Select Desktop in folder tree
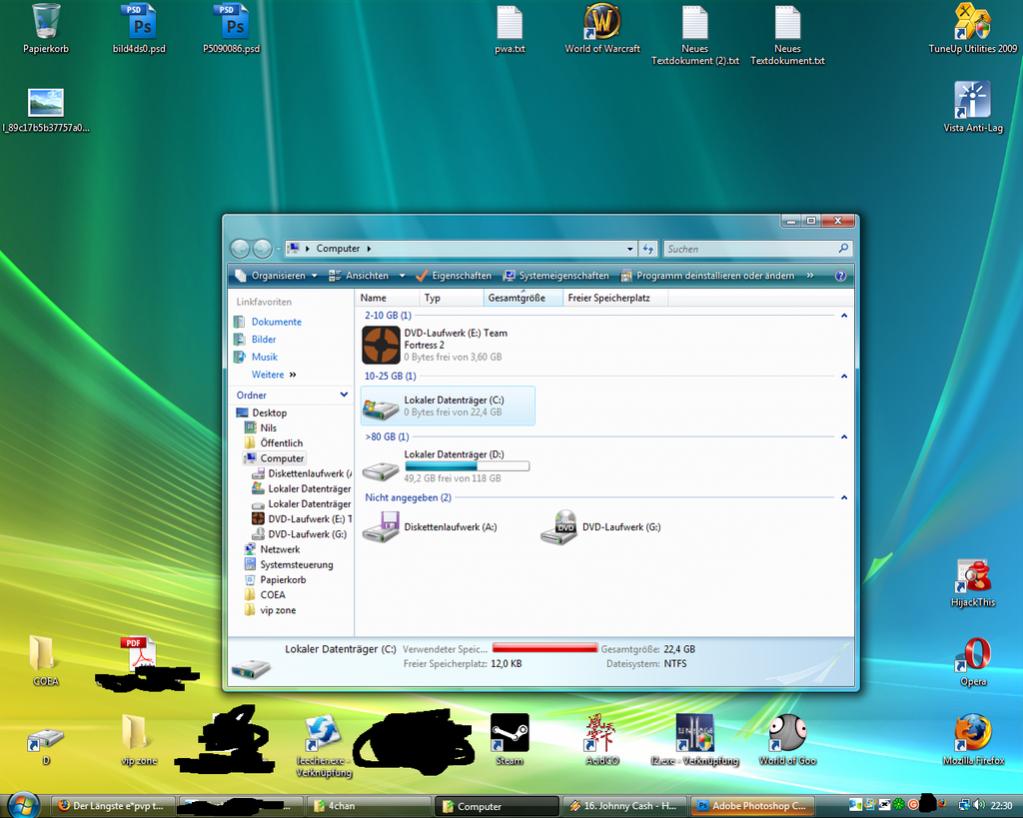This screenshot has width=1023, height=818. [262, 413]
